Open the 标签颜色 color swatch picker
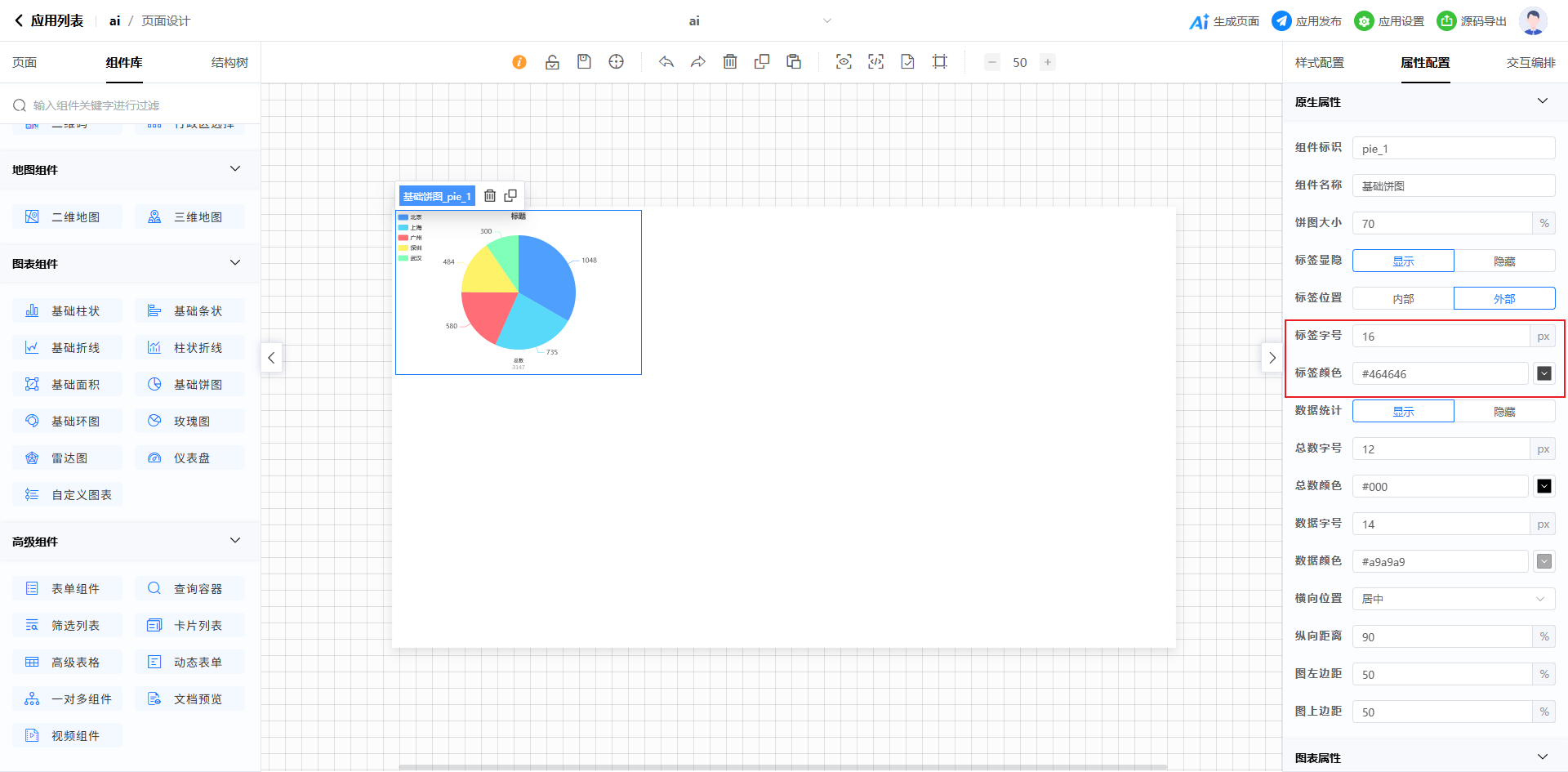Image resolution: width=1568 pixels, height=772 pixels. pos(1544,374)
